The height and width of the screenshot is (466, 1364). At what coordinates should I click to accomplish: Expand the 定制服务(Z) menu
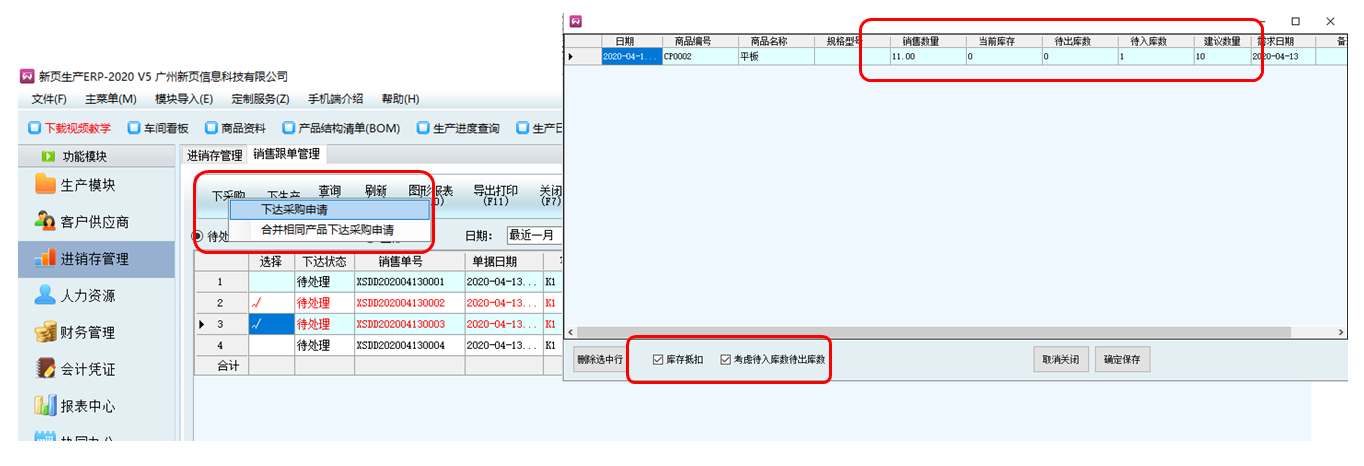coord(260,99)
